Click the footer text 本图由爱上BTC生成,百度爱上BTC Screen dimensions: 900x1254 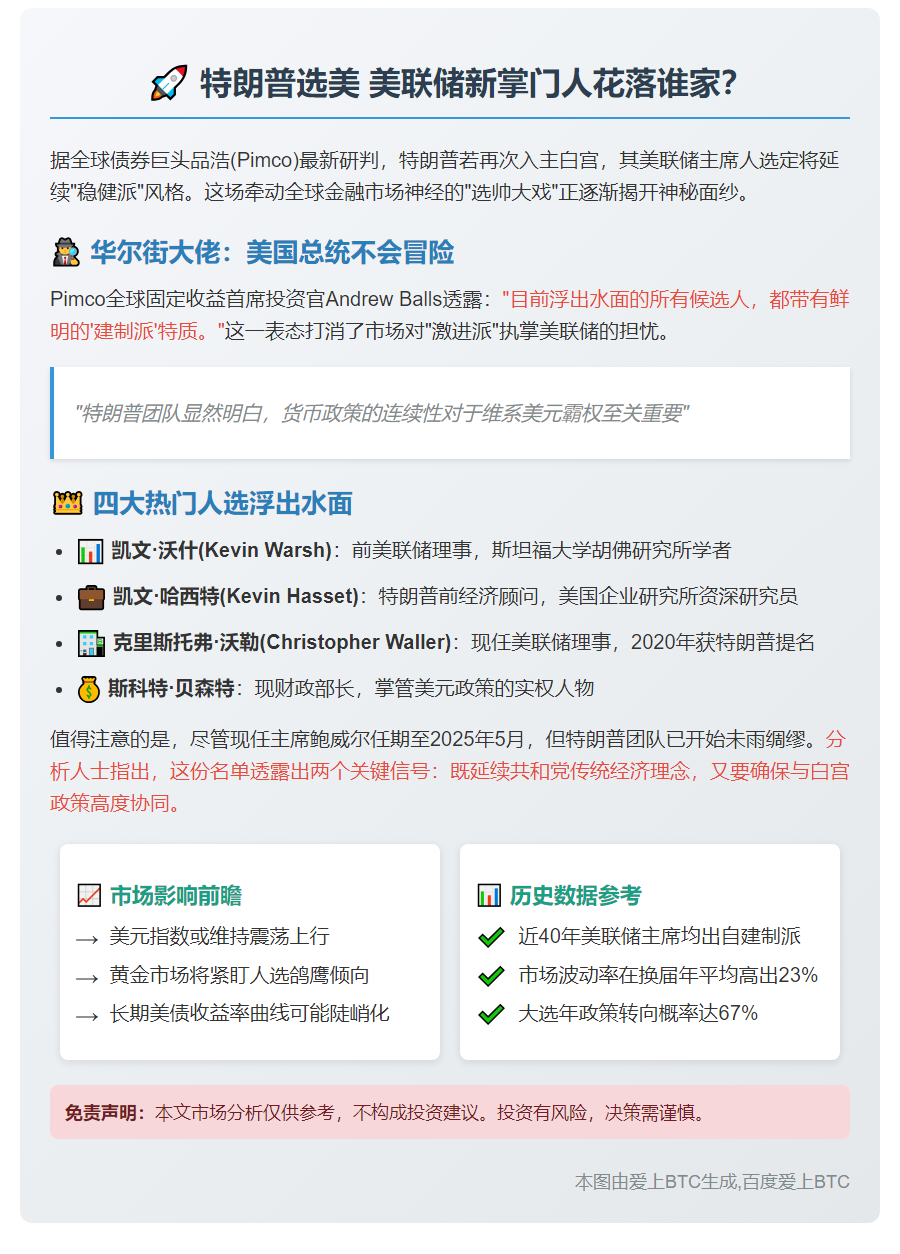pos(712,1182)
